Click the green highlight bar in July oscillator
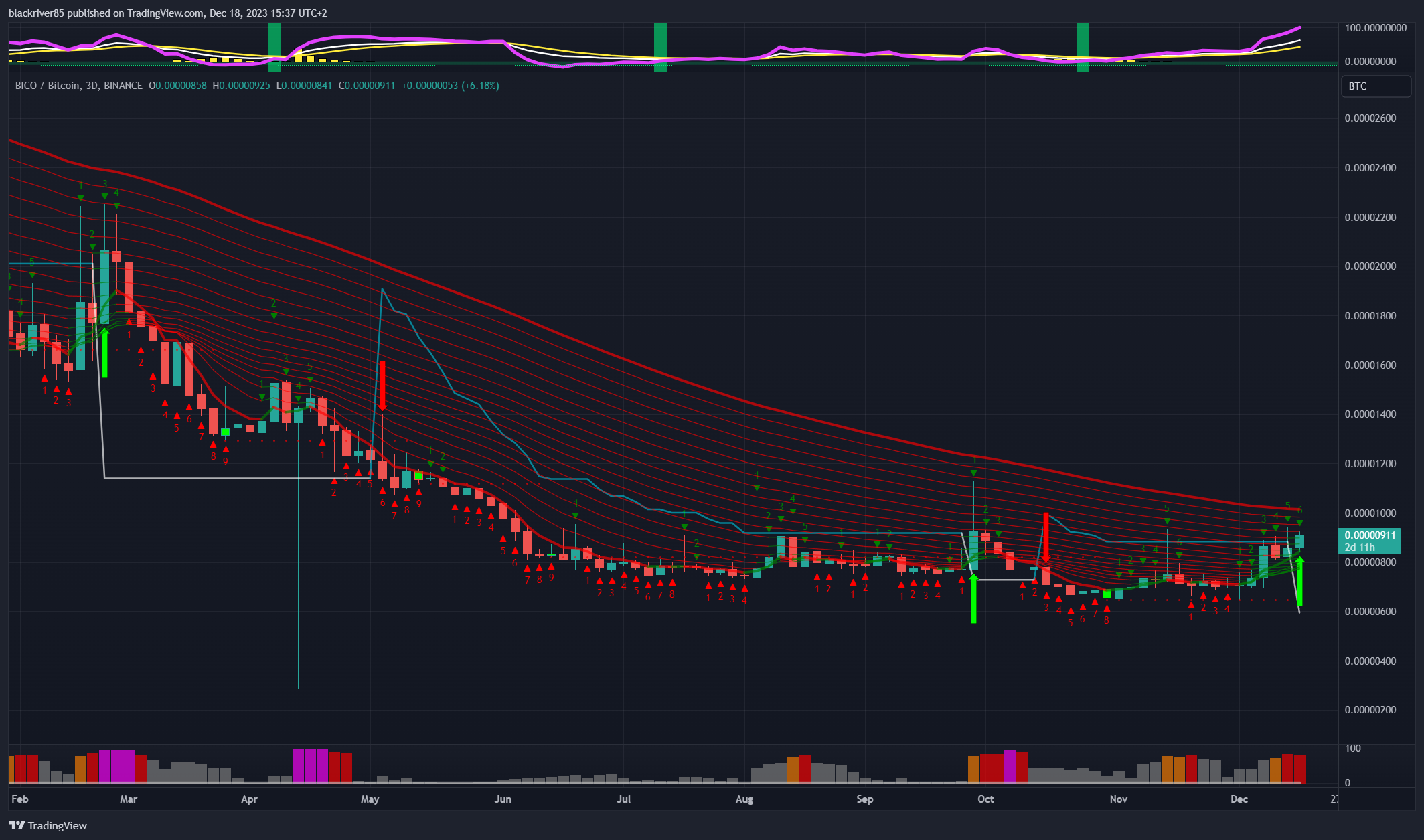1424x840 pixels. (x=660, y=47)
